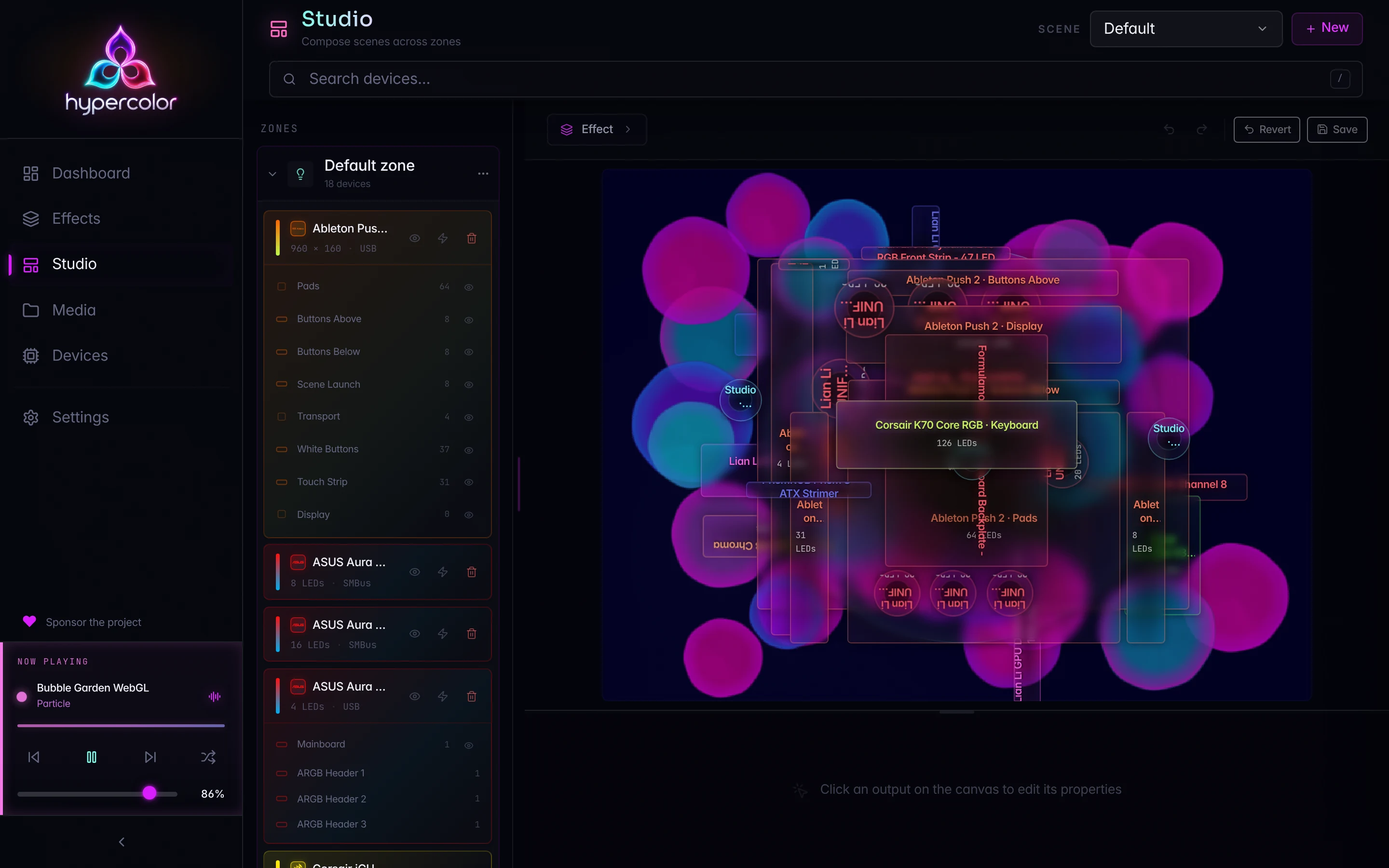This screenshot has width=1389, height=868.
Task: Skip to next effect
Action: (150, 757)
